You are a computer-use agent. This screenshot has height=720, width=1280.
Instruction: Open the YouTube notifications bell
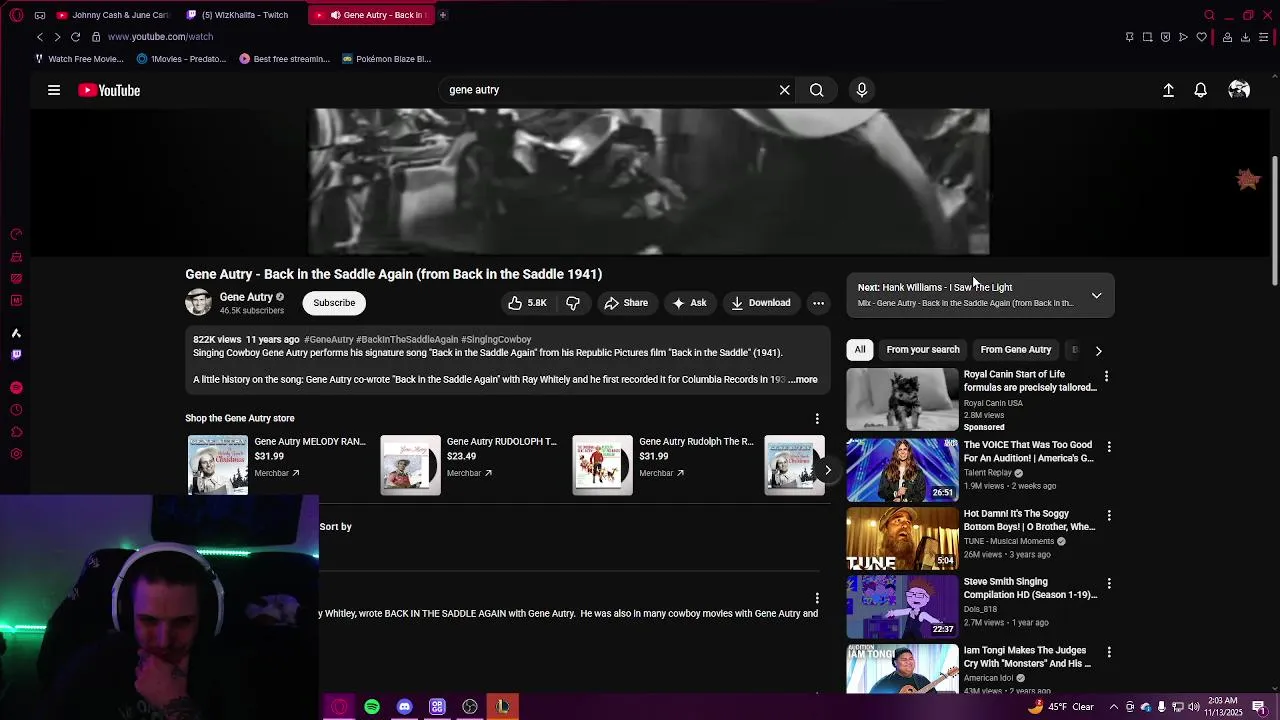[x=1201, y=90]
